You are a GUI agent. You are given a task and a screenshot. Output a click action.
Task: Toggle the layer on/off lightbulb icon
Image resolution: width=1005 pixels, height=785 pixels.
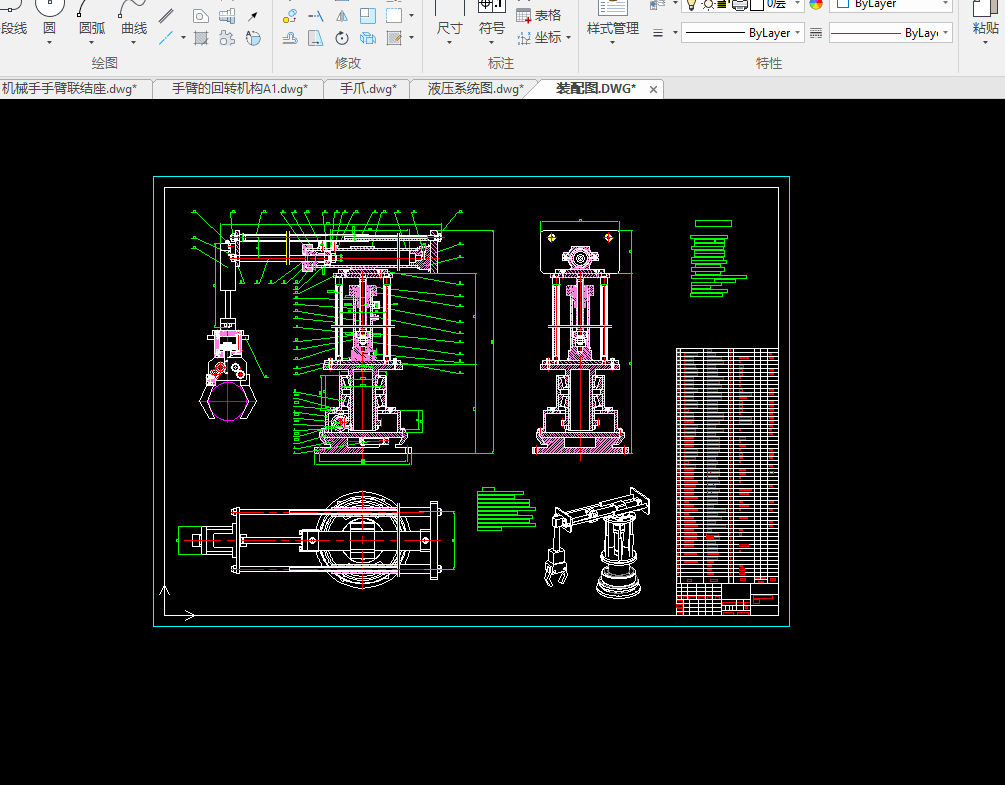tap(691, 4)
